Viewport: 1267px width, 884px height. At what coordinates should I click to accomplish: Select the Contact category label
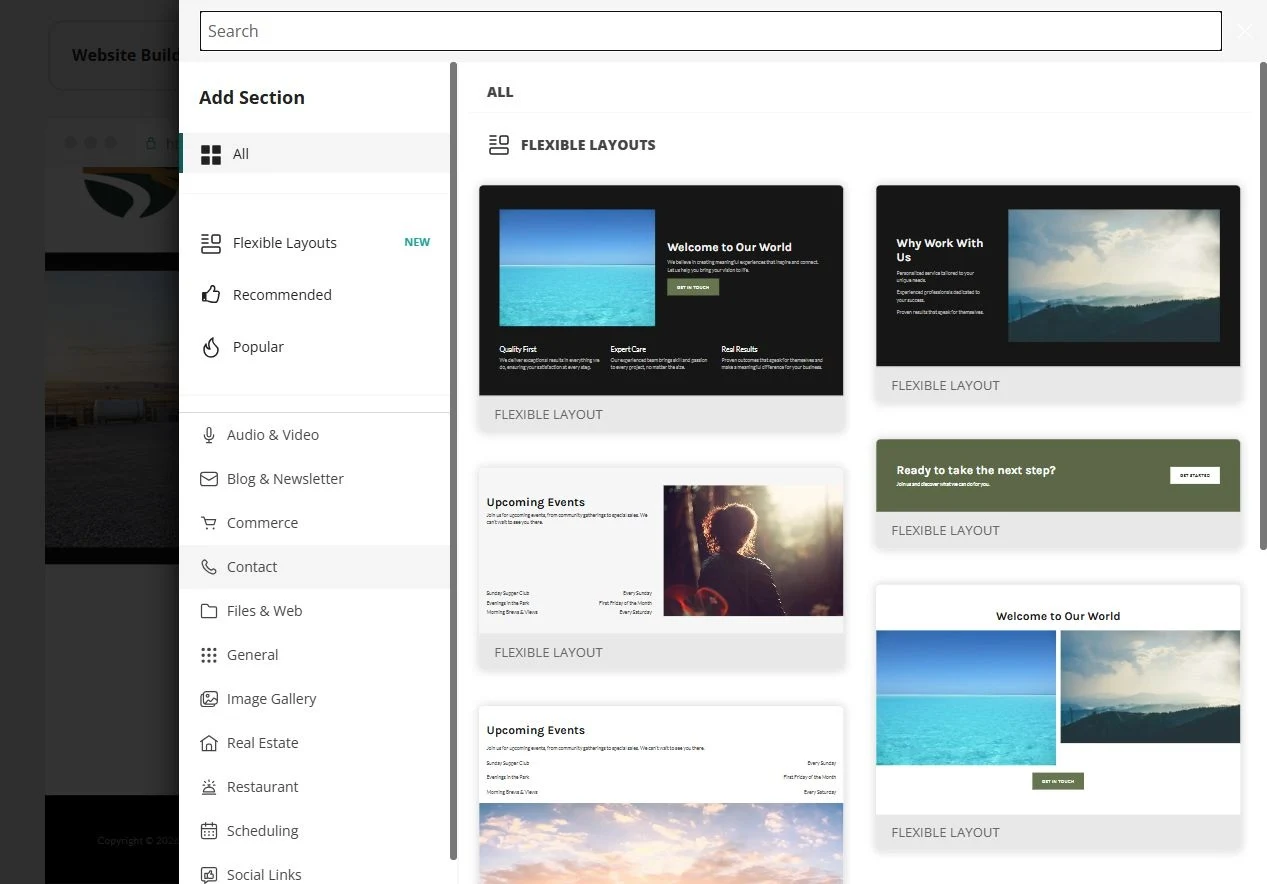tap(252, 567)
